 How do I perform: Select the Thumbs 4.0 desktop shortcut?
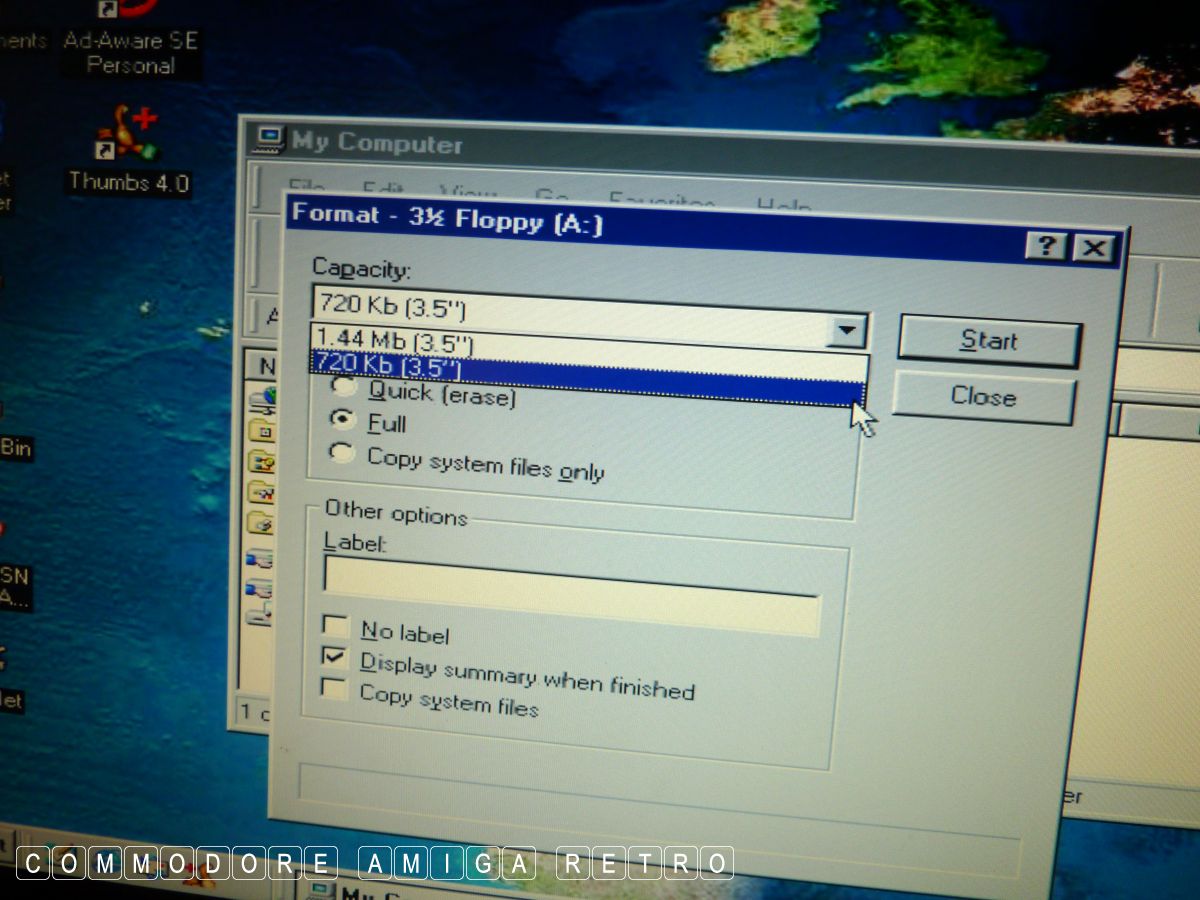(127, 148)
